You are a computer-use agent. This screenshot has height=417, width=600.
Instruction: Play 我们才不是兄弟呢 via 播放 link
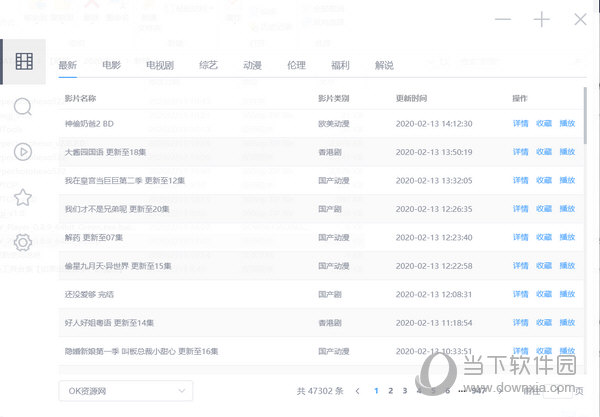(567, 209)
